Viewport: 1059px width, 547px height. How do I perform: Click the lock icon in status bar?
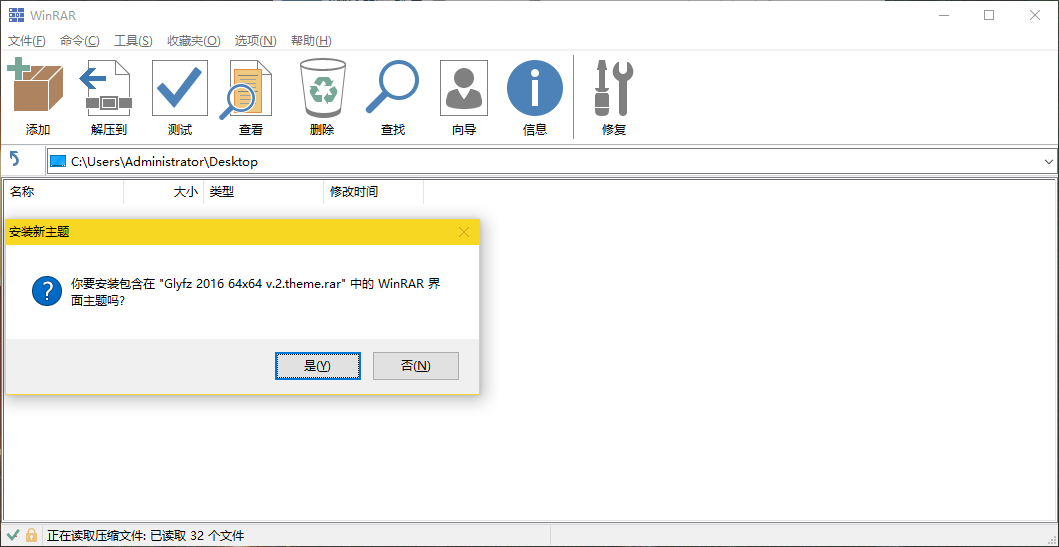[x=31, y=536]
